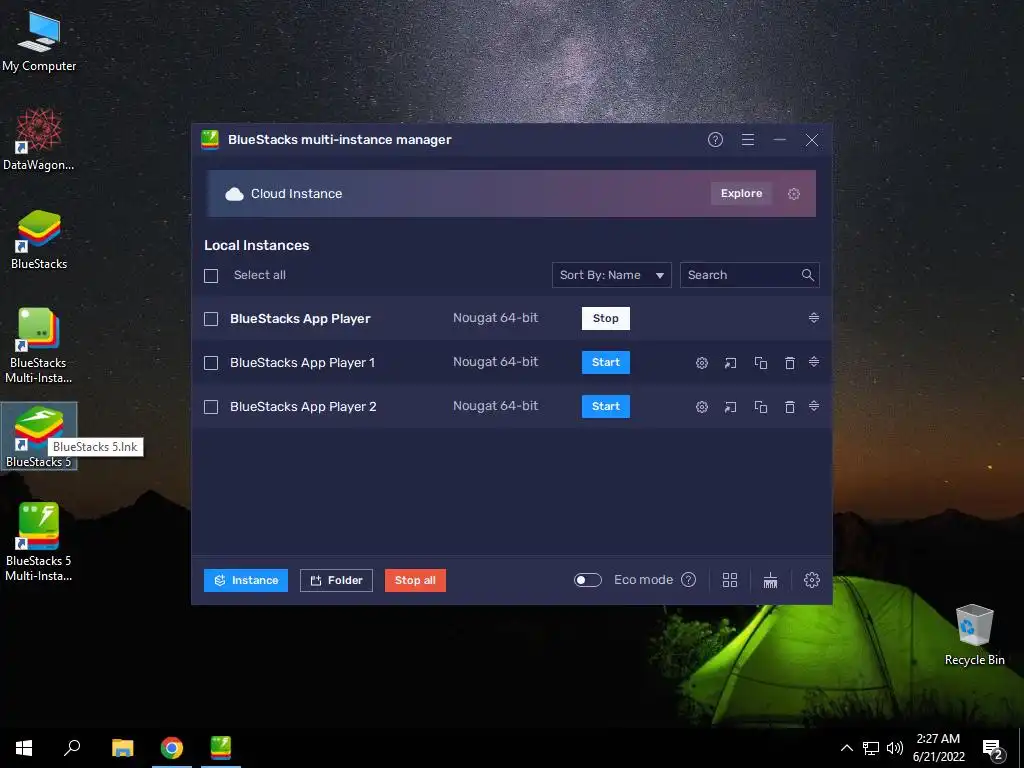The height and width of the screenshot is (768, 1024).
Task: Stop the BlueStacks App Player instance
Action: click(x=605, y=318)
